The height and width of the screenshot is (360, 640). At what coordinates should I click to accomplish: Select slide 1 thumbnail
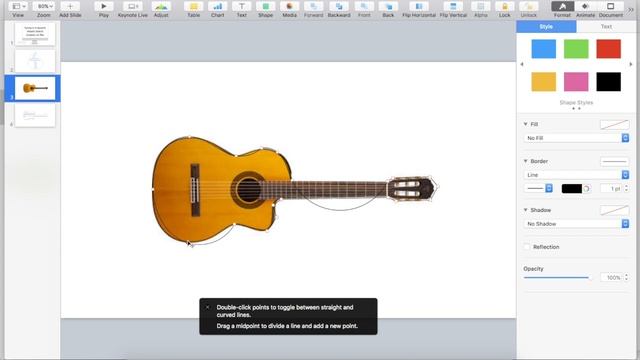click(35, 34)
